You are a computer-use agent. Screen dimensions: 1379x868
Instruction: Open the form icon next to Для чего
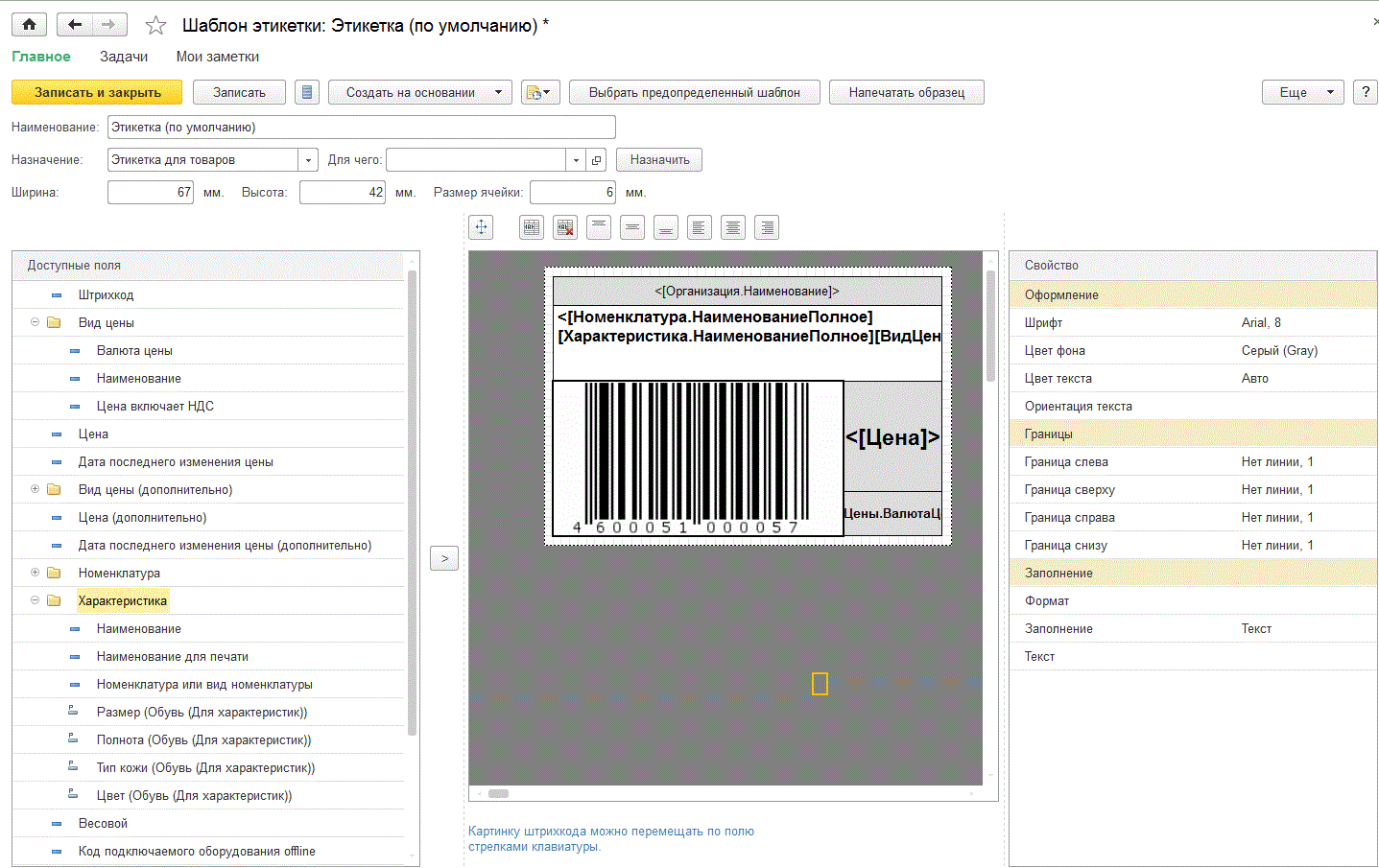point(596,160)
